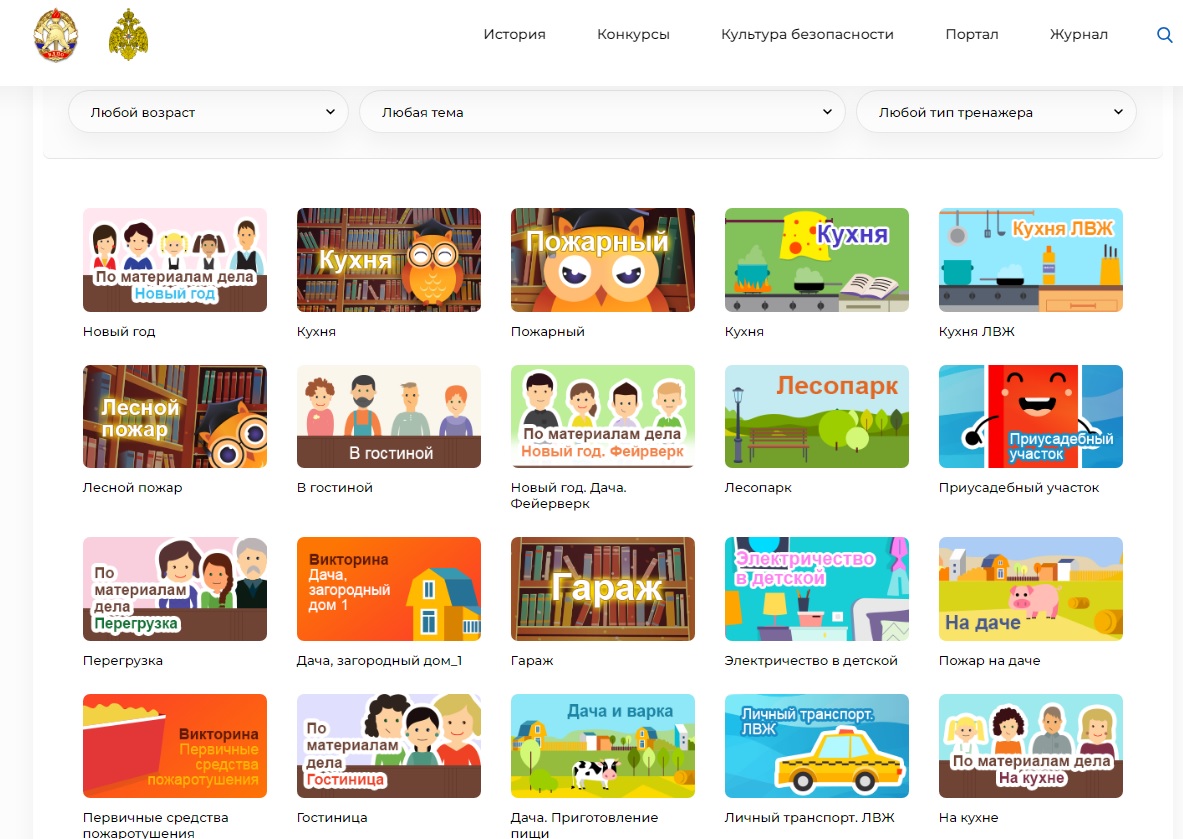Open the Культура безопасности menu item
The width and height of the screenshot is (1183, 839).
point(807,34)
